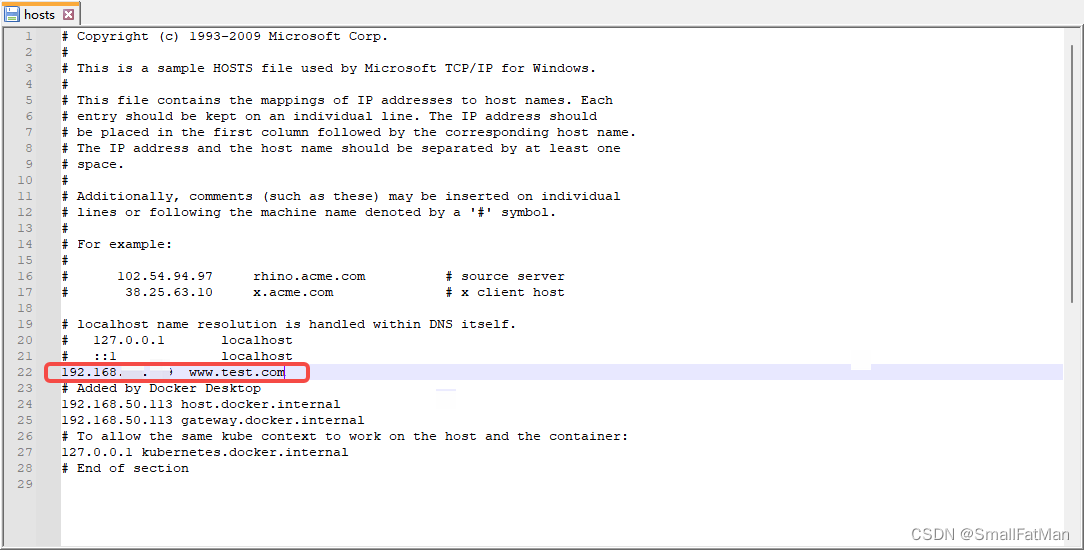Close the hosts tab with red X
1084x550 pixels.
(x=68, y=15)
